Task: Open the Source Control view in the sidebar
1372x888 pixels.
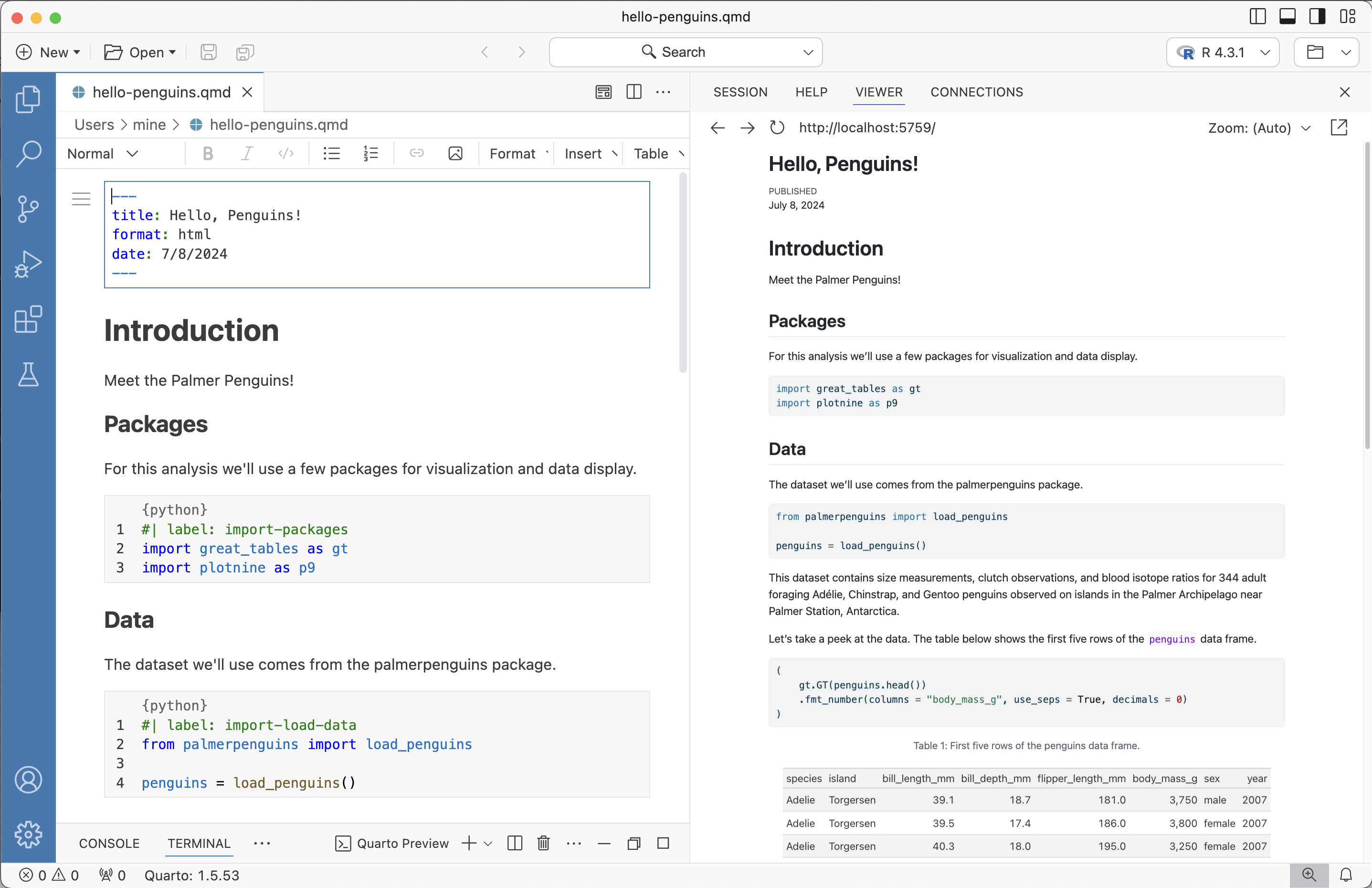Action: 28,208
